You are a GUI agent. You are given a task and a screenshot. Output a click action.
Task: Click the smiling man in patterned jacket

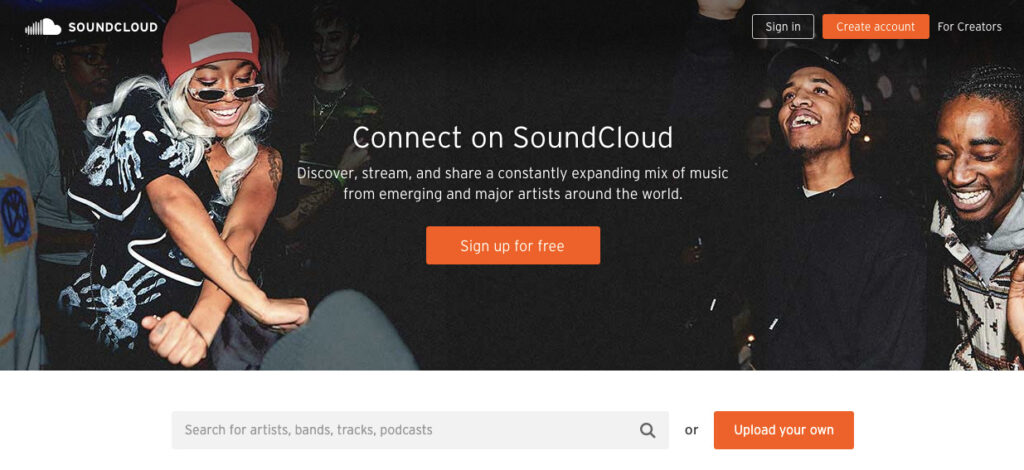pyautogui.click(x=980, y=222)
